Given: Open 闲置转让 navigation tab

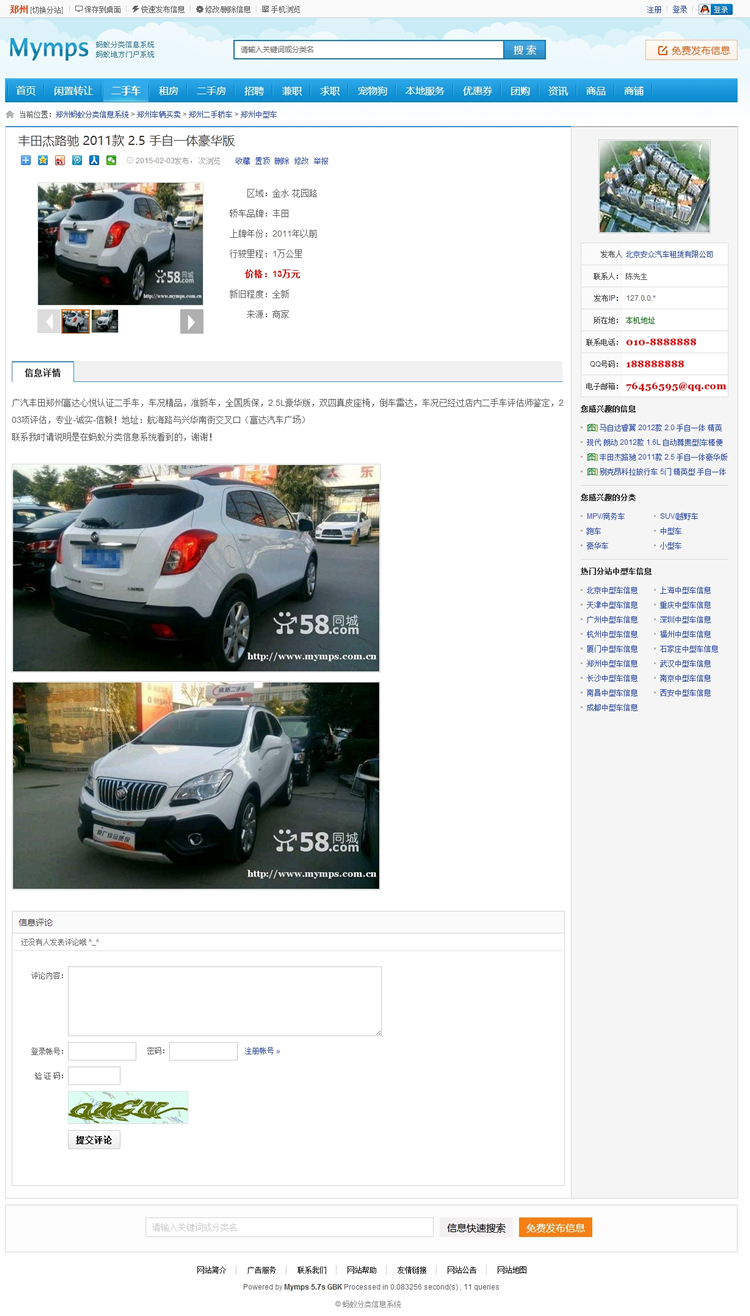Looking at the screenshot, I should point(73,91).
